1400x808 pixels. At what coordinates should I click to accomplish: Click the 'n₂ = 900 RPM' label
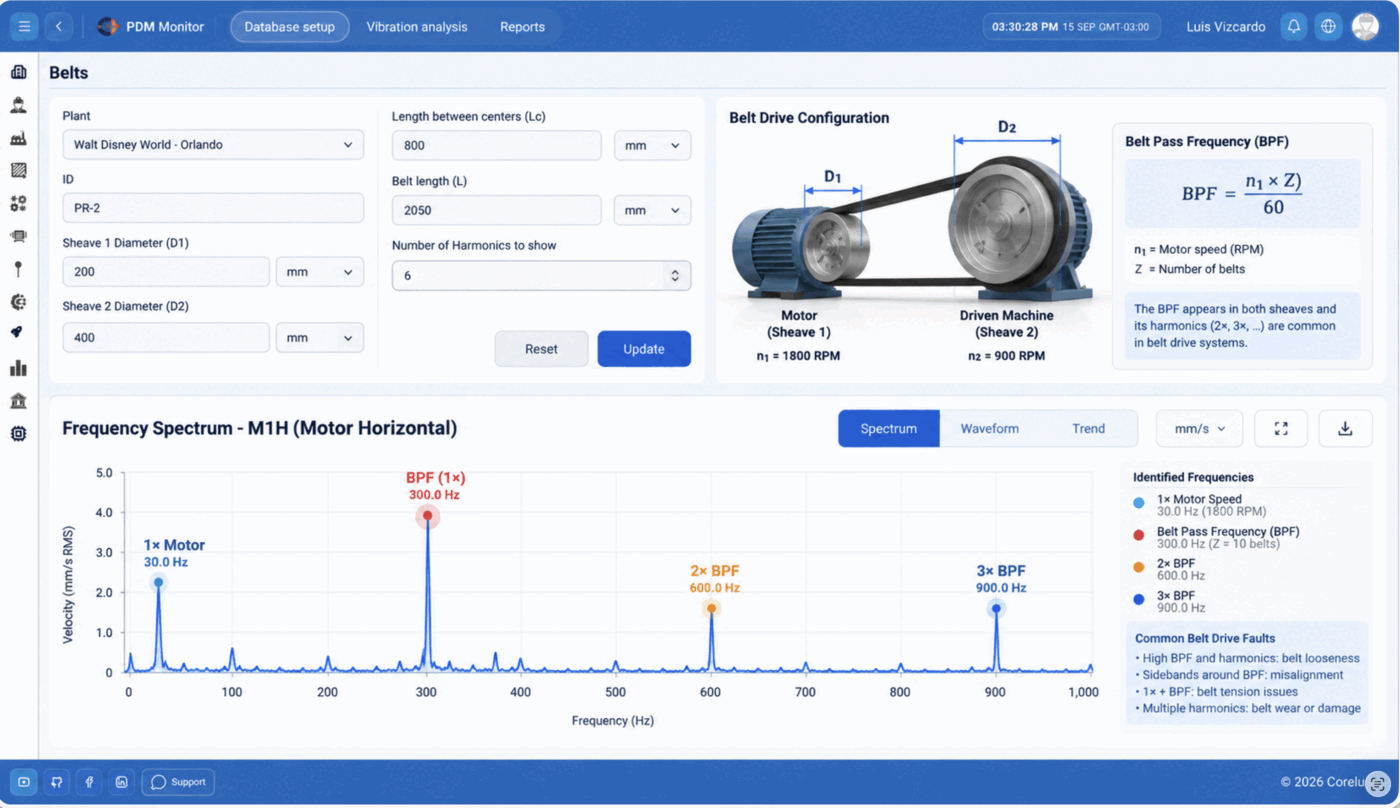point(1006,356)
